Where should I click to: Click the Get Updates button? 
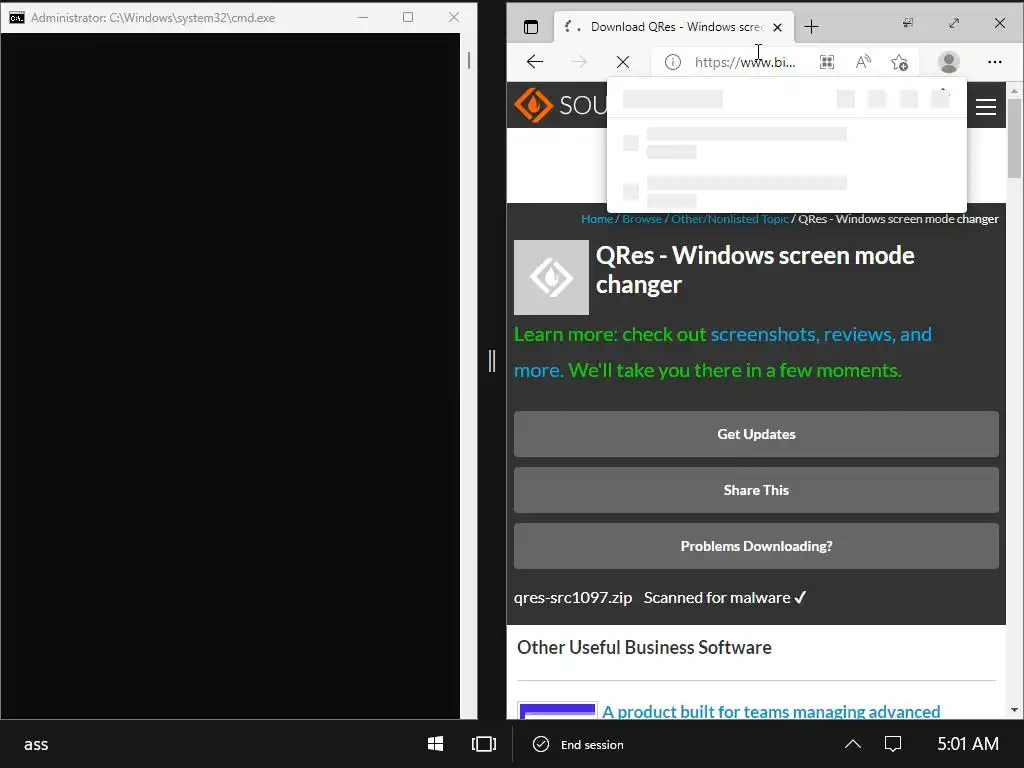[x=756, y=434]
